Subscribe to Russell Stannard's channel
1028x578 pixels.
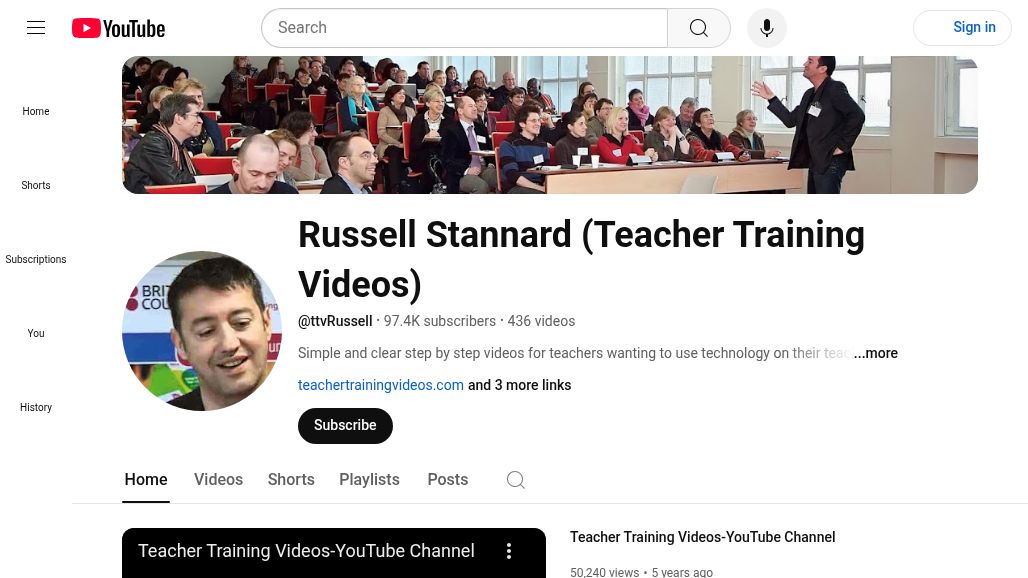coord(345,426)
